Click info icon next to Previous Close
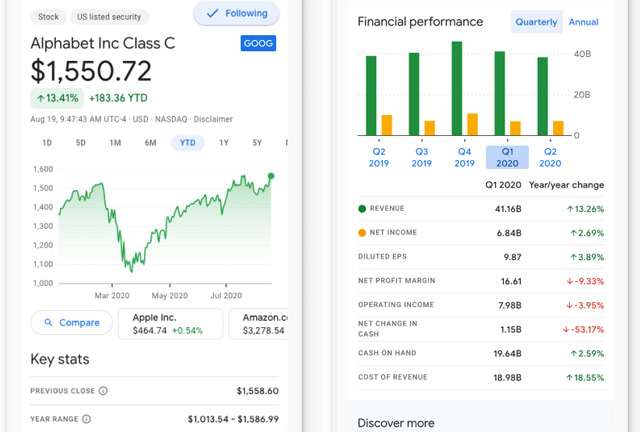 [x=103, y=391]
